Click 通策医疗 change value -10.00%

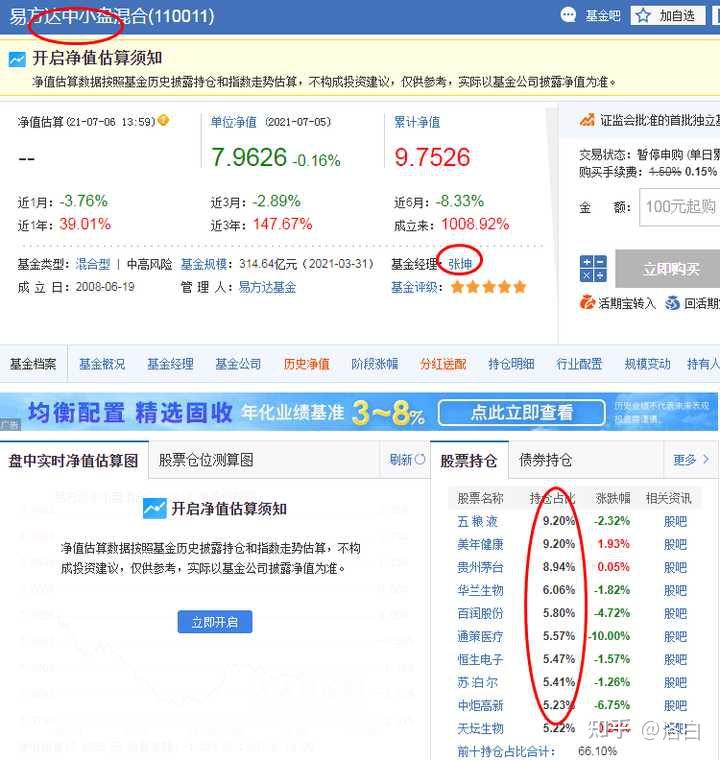click(609, 636)
